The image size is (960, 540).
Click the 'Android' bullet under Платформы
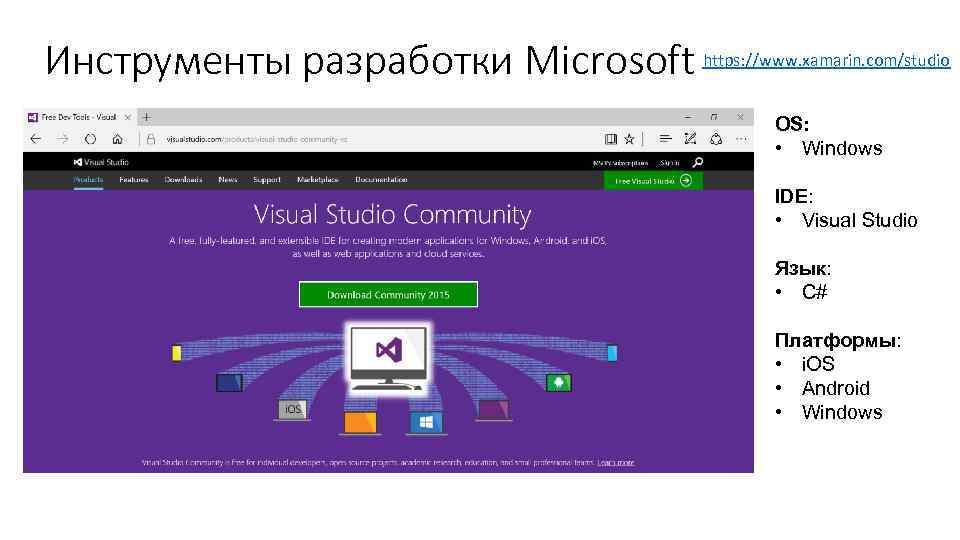click(836, 388)
